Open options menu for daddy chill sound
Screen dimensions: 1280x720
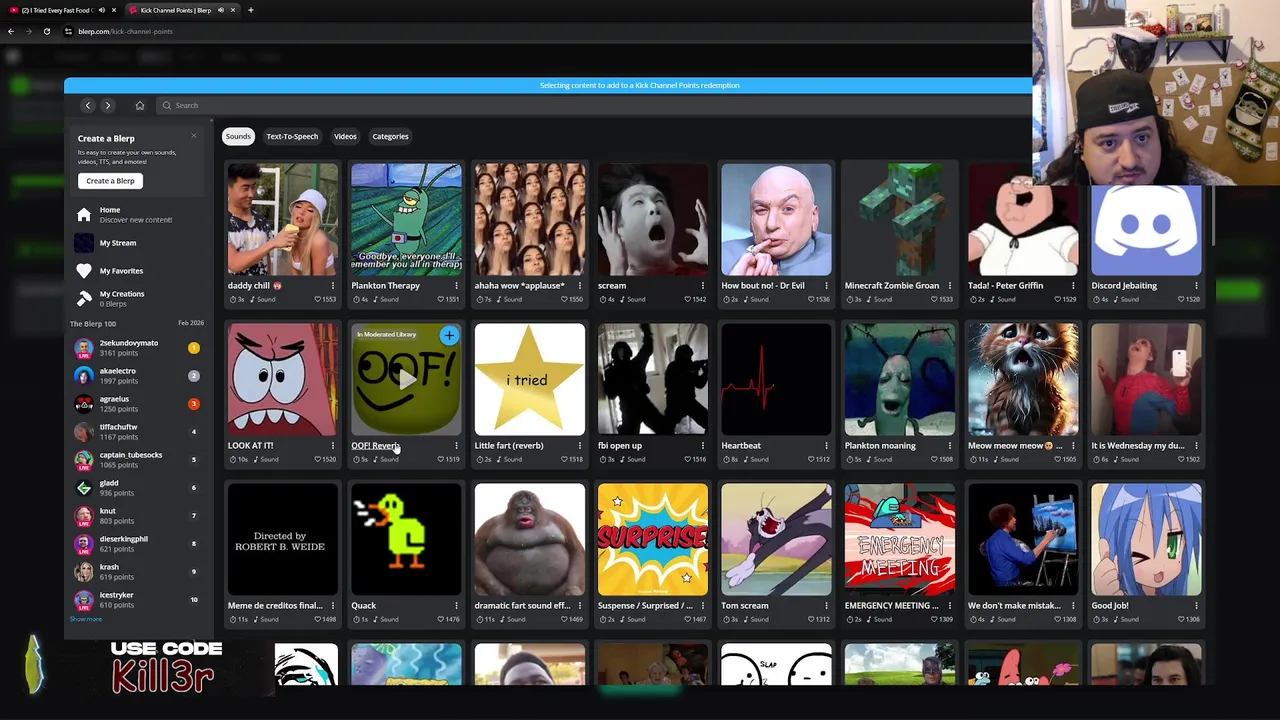tap(333, 286)
